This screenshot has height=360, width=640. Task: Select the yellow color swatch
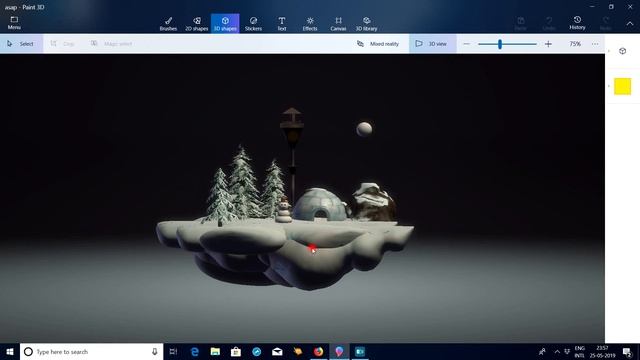point(622,86)
